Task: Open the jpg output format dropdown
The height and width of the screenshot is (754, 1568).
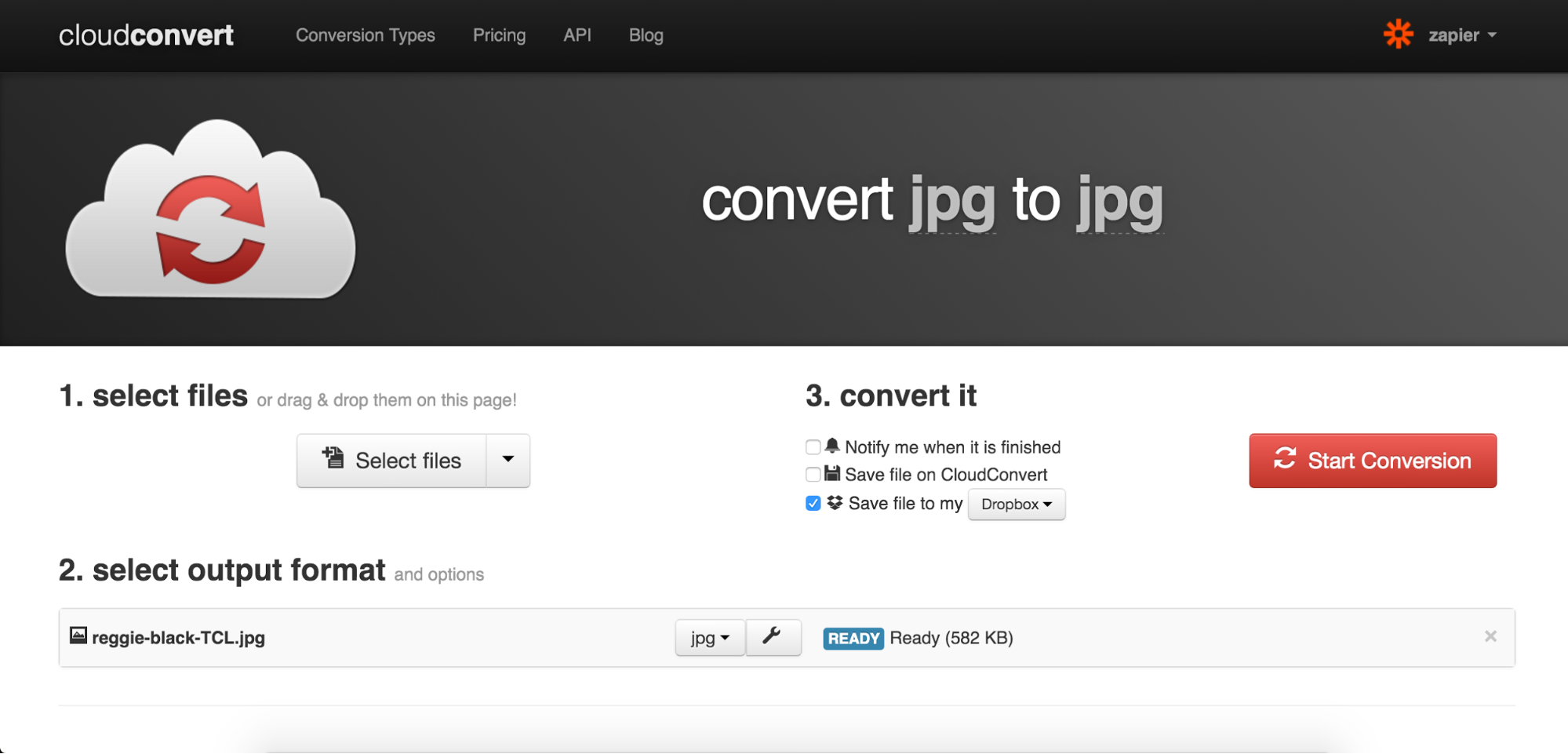Action: [x=710, y=638]
